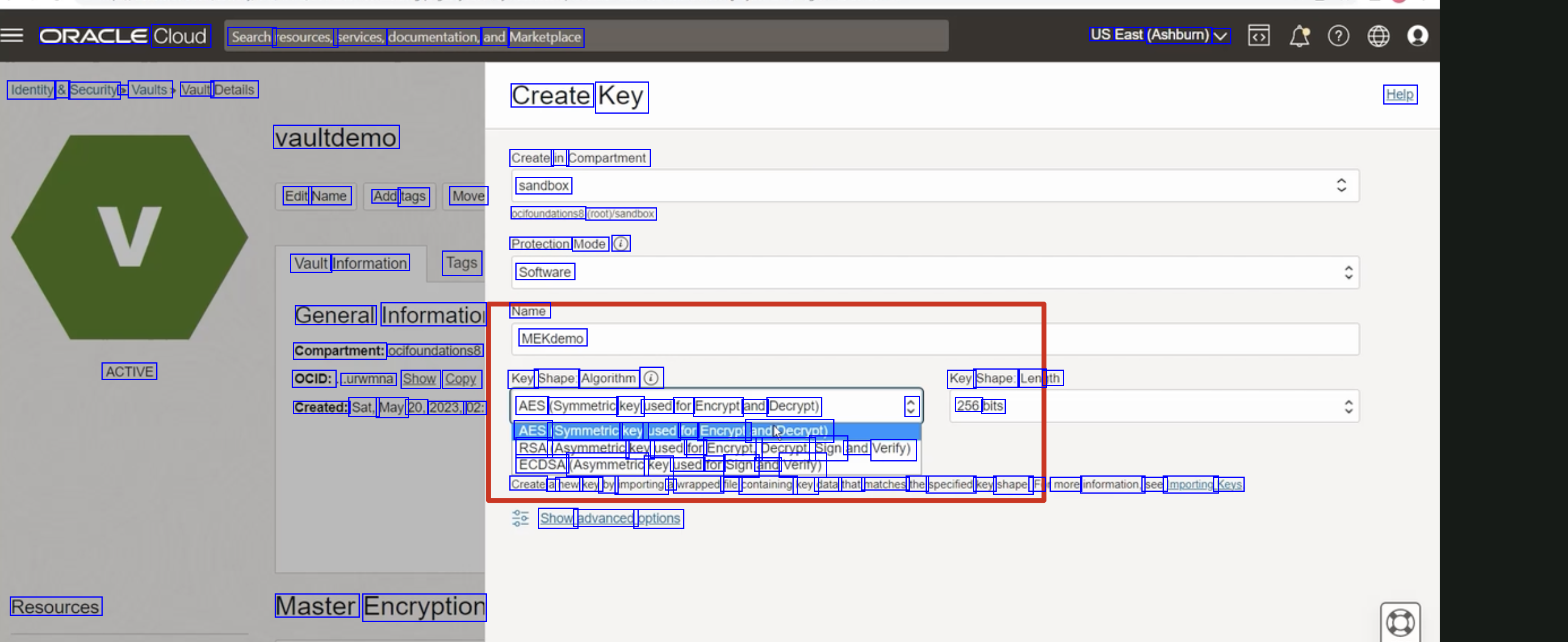1568x642 pixels.
Task: Expand Show advanced options
Action: (x=610, y=519)
